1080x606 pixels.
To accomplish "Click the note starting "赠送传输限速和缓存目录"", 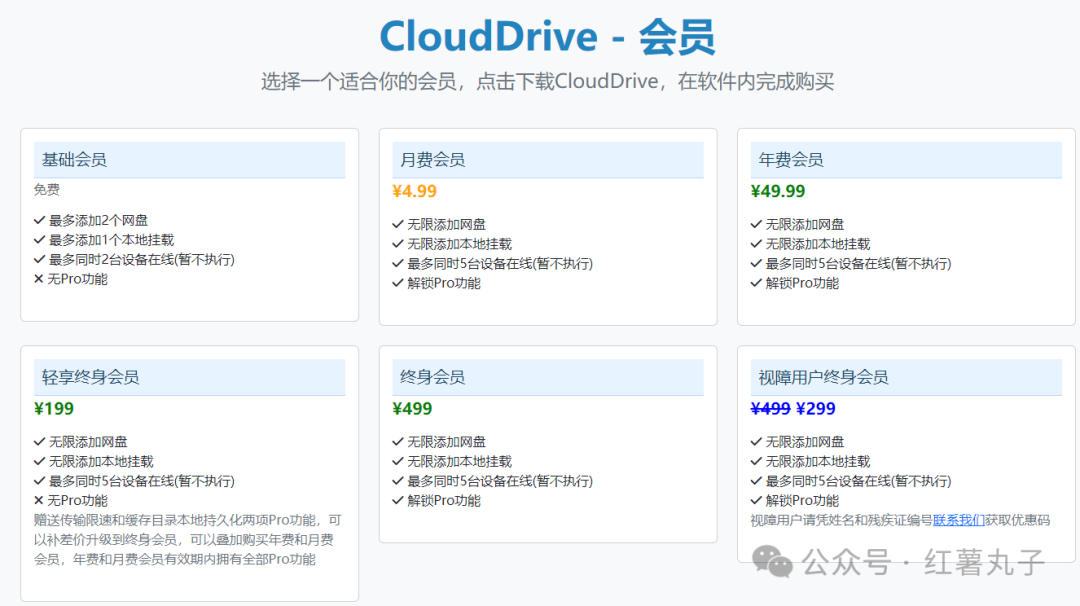I will pos(187,539).
